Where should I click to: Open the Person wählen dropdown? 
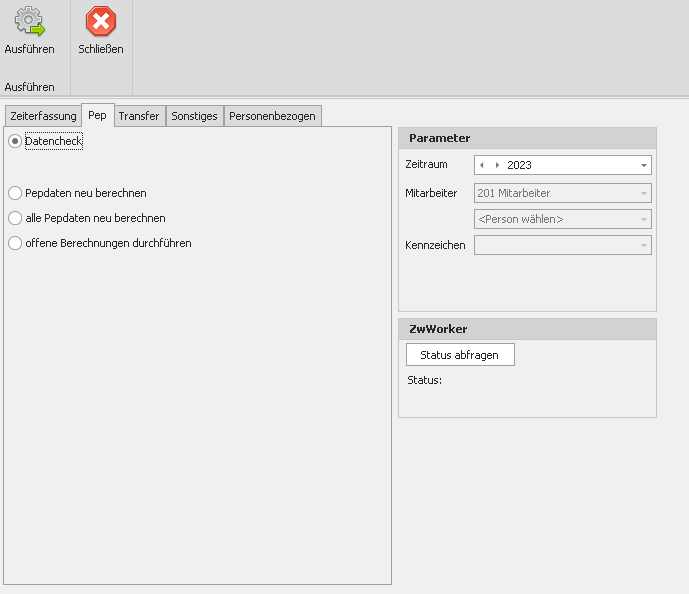[643, 219]
